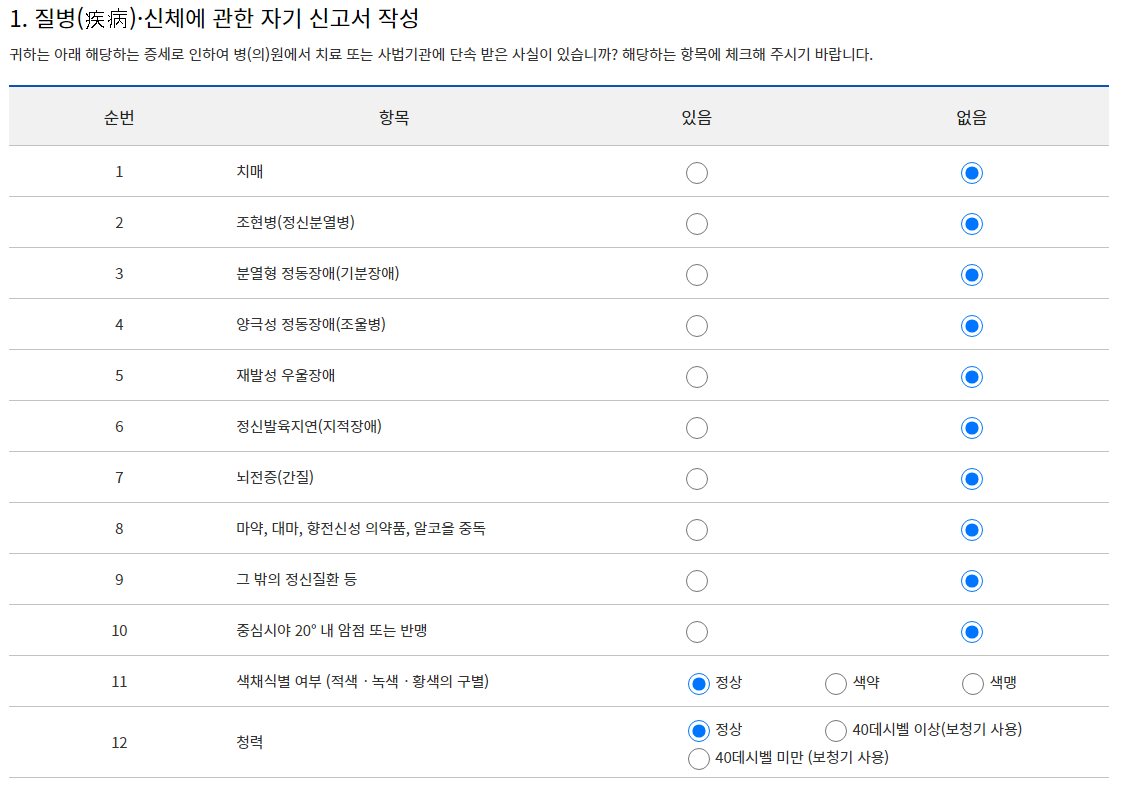Choose 없음 for 양극성 정동장애(조울병)

(x=971, y=326)
